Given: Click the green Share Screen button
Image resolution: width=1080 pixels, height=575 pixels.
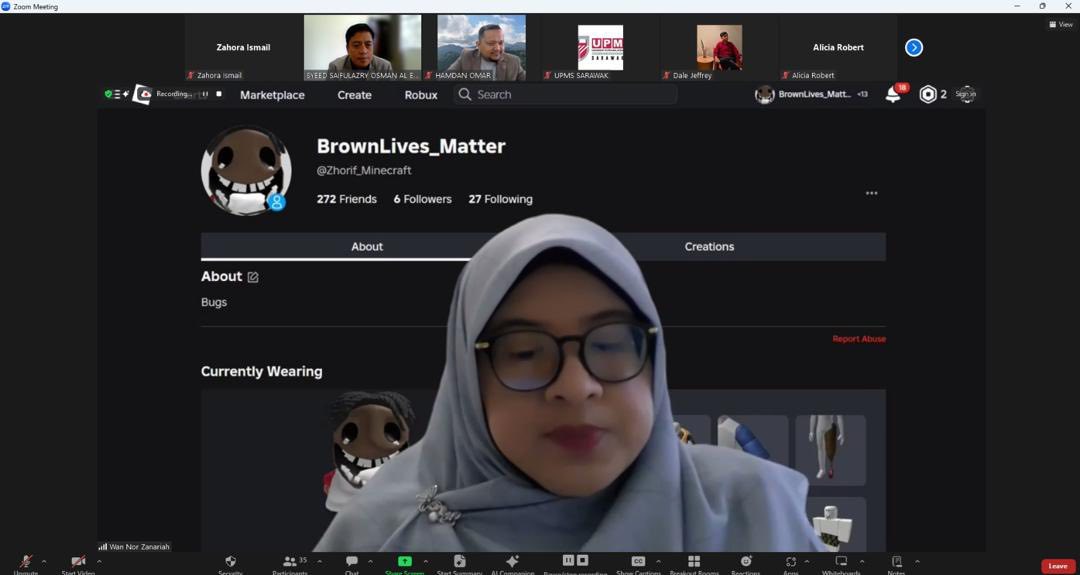Looking at the screenshot, I should point(404,564).
